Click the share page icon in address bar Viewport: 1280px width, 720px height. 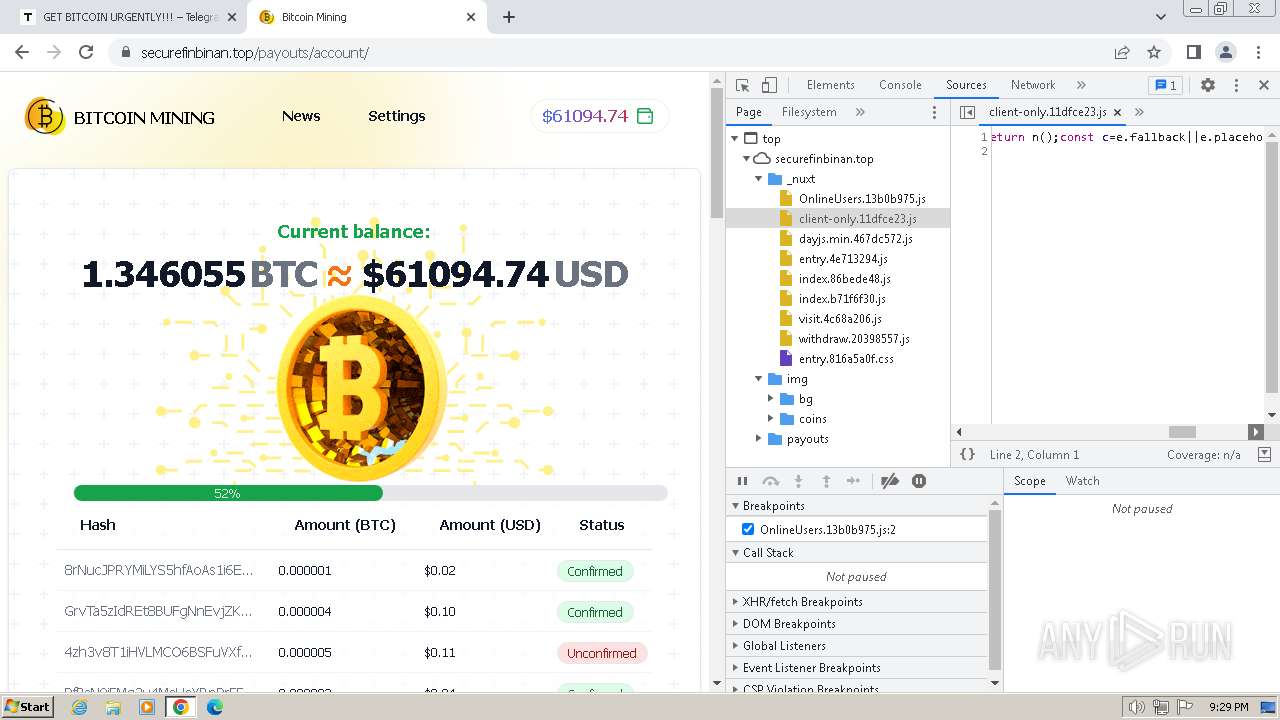click(1122, 52)
